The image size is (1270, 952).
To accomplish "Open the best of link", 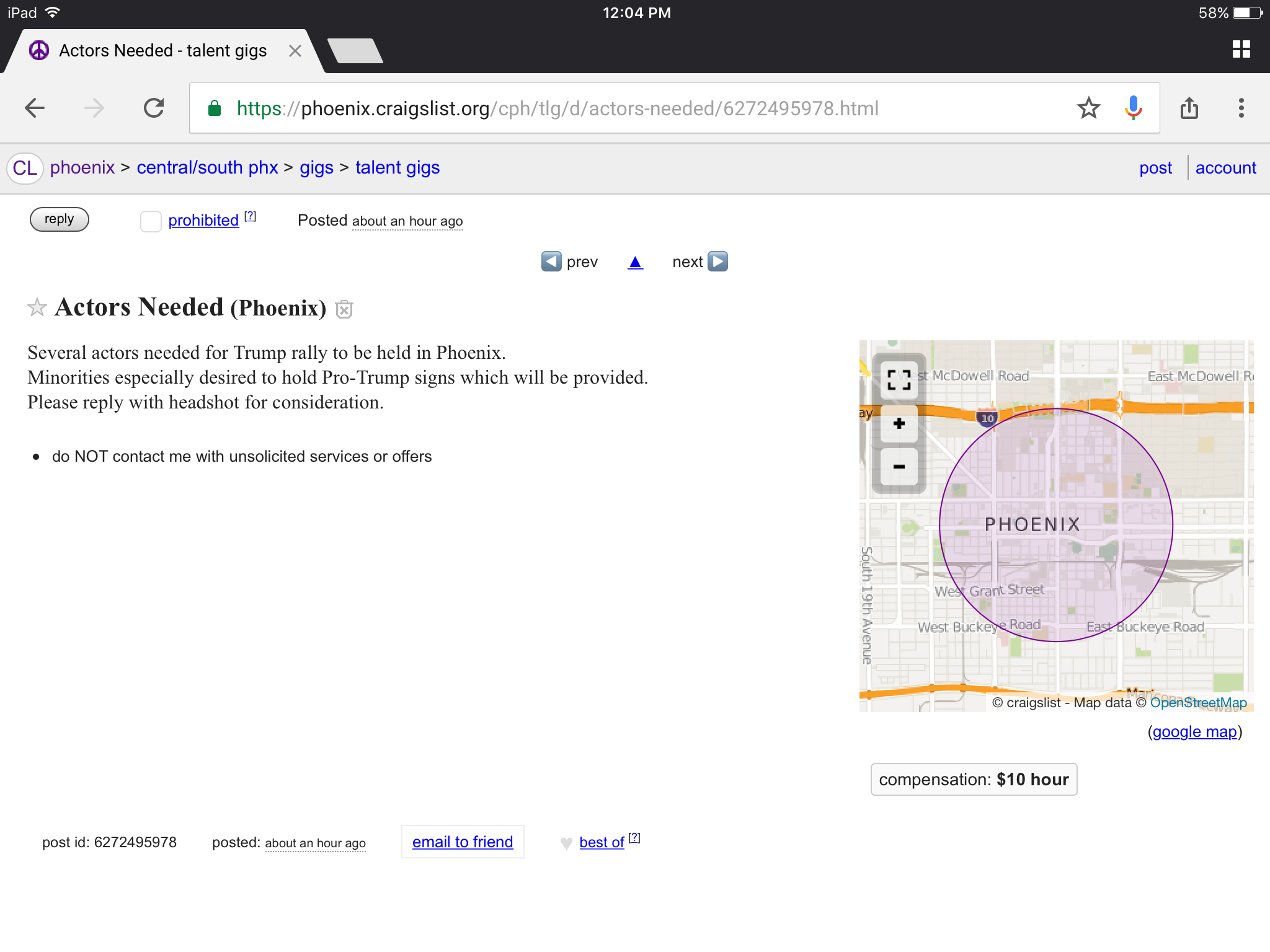I will pos(602,842).
